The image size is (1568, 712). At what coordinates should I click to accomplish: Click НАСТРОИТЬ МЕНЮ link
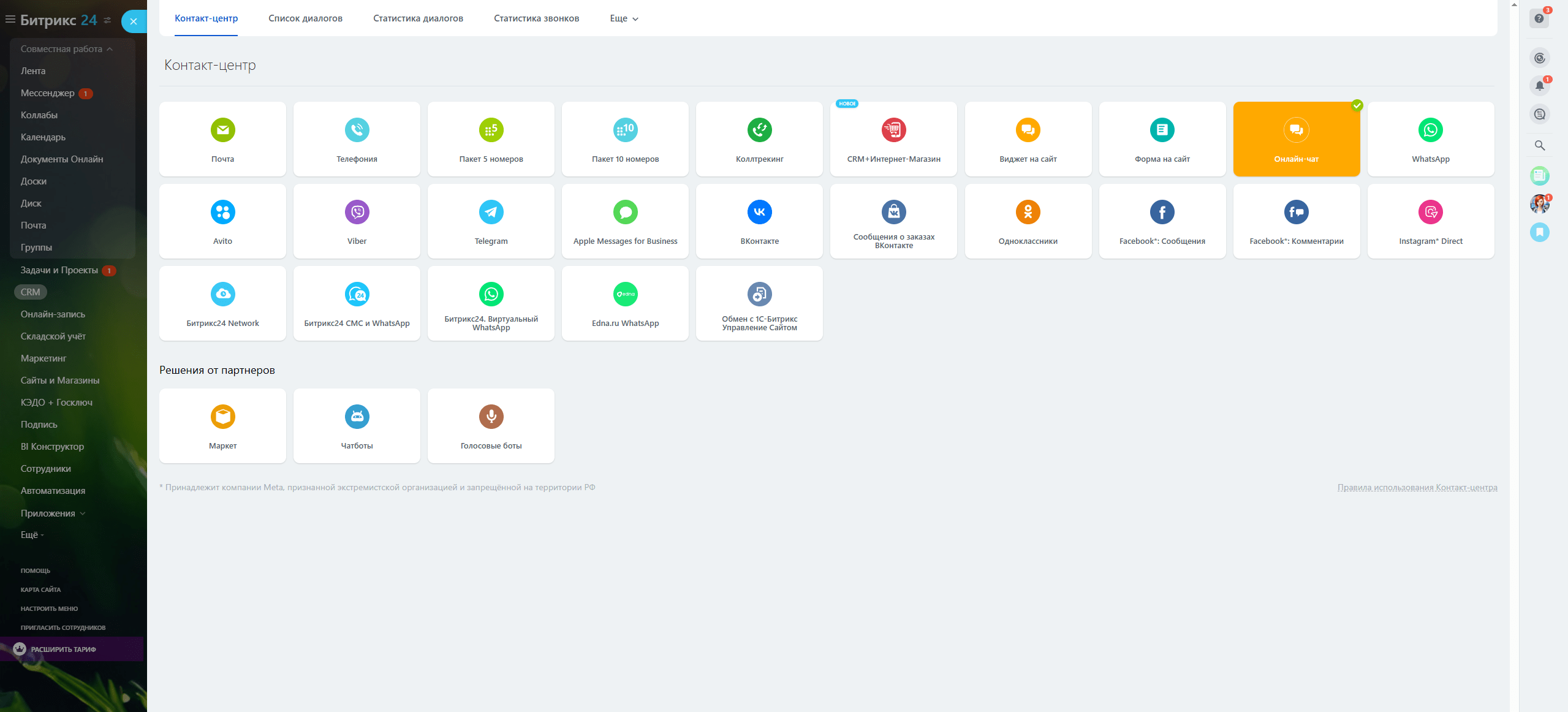point(49,609)
